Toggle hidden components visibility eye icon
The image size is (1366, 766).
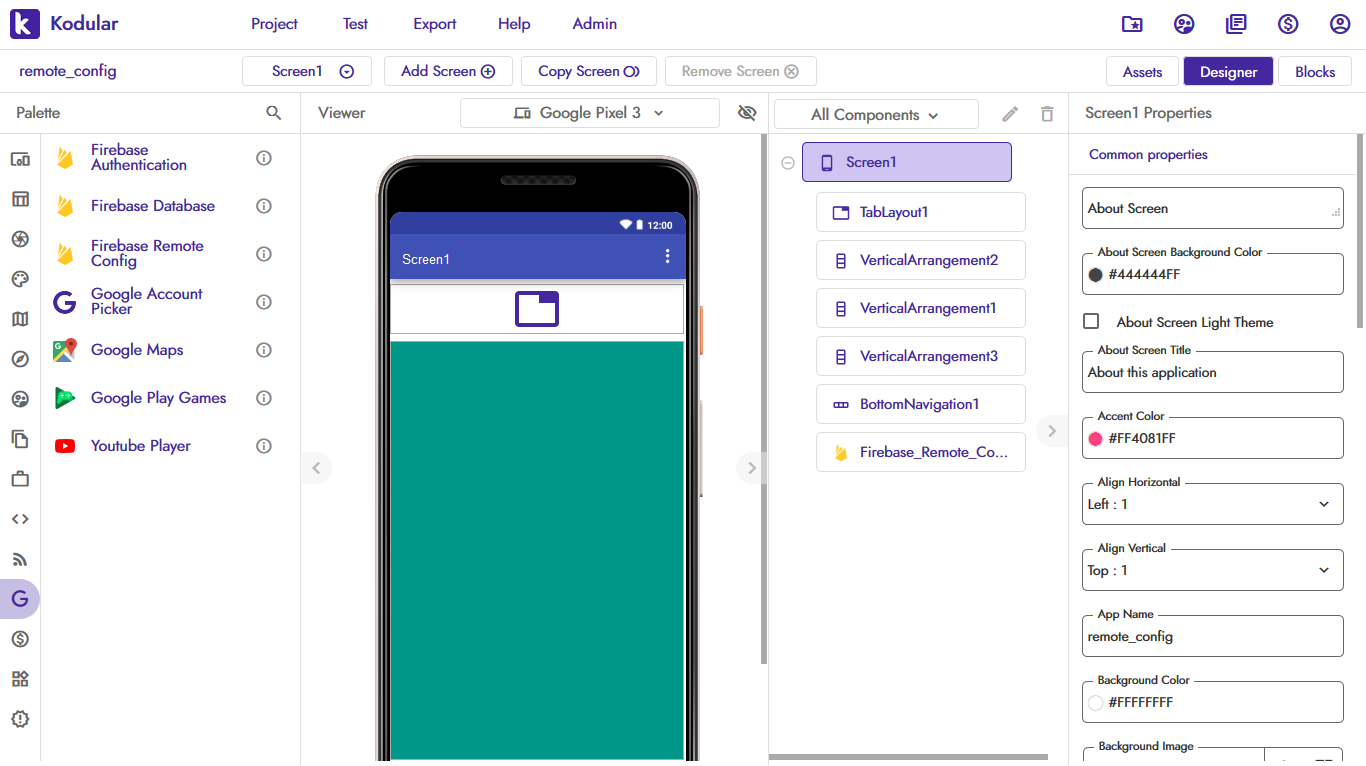[747, 113]
